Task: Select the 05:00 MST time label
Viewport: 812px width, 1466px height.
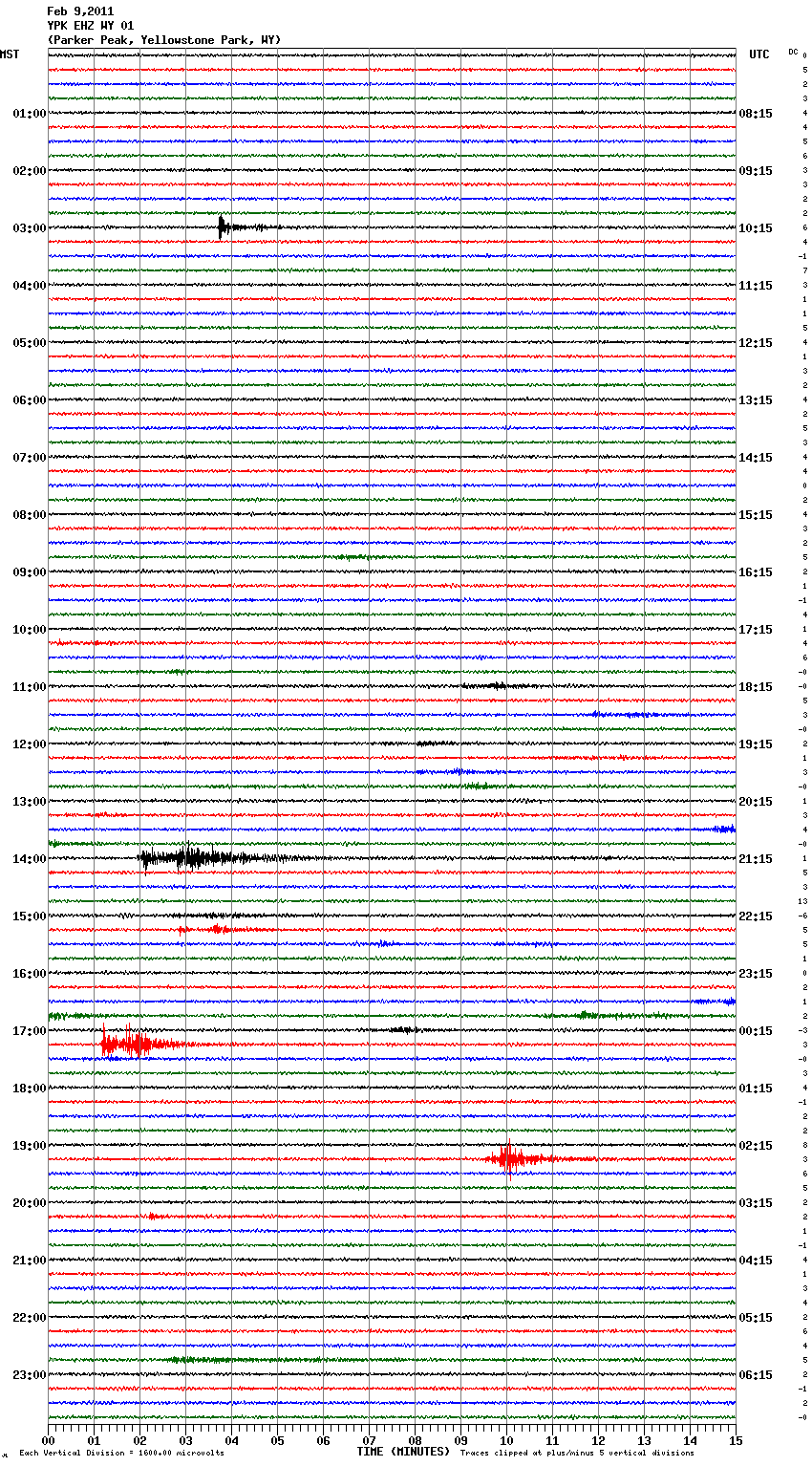Action: pos(30,343)
